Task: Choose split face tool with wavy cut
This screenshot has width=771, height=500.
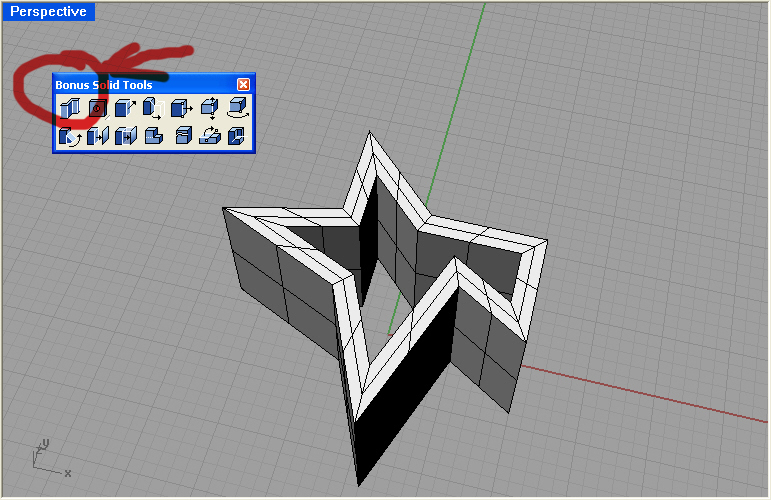Action: 183,135
